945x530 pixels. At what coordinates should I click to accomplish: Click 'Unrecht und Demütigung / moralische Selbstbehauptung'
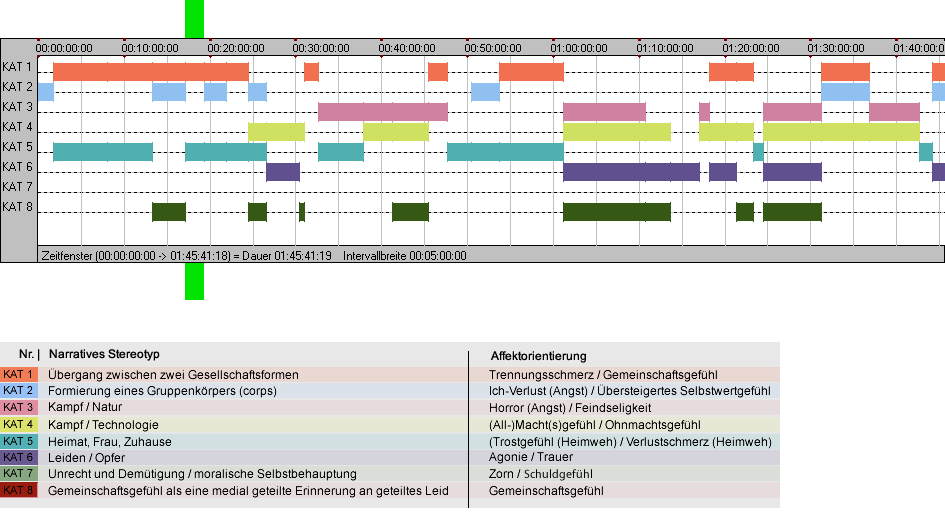pyautogui.click(x=202, y=475)
